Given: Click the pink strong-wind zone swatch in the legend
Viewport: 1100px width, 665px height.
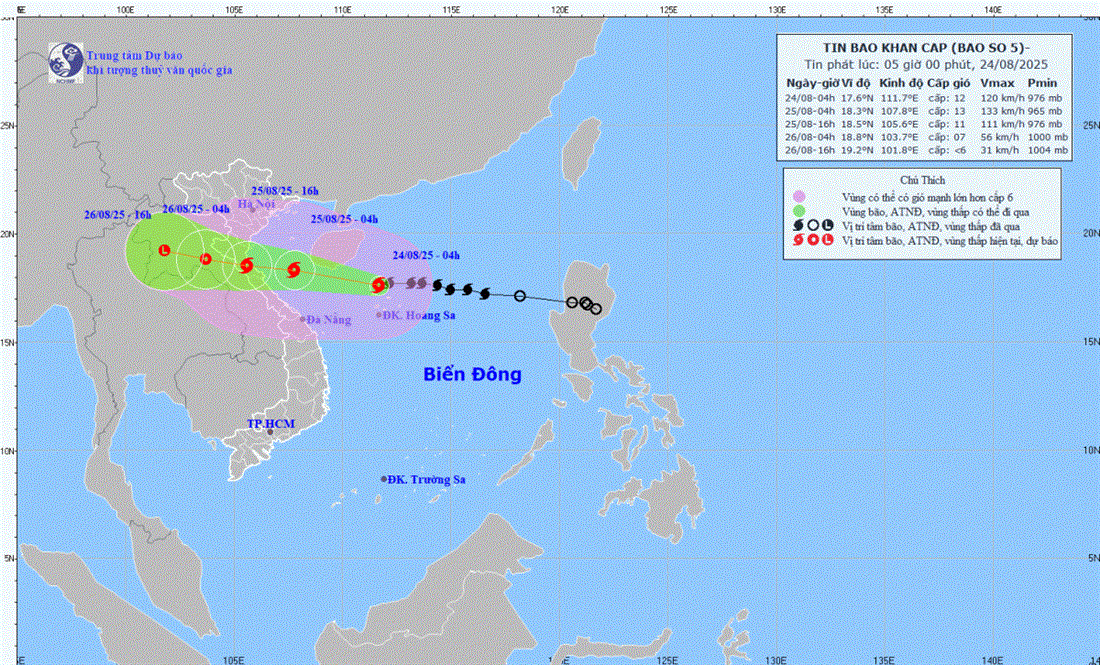Looking at the screenshot, I should [798, 196].
